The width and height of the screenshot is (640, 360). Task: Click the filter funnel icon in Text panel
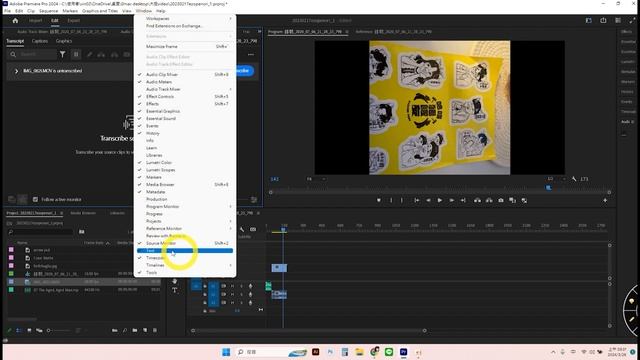point(62,54)
